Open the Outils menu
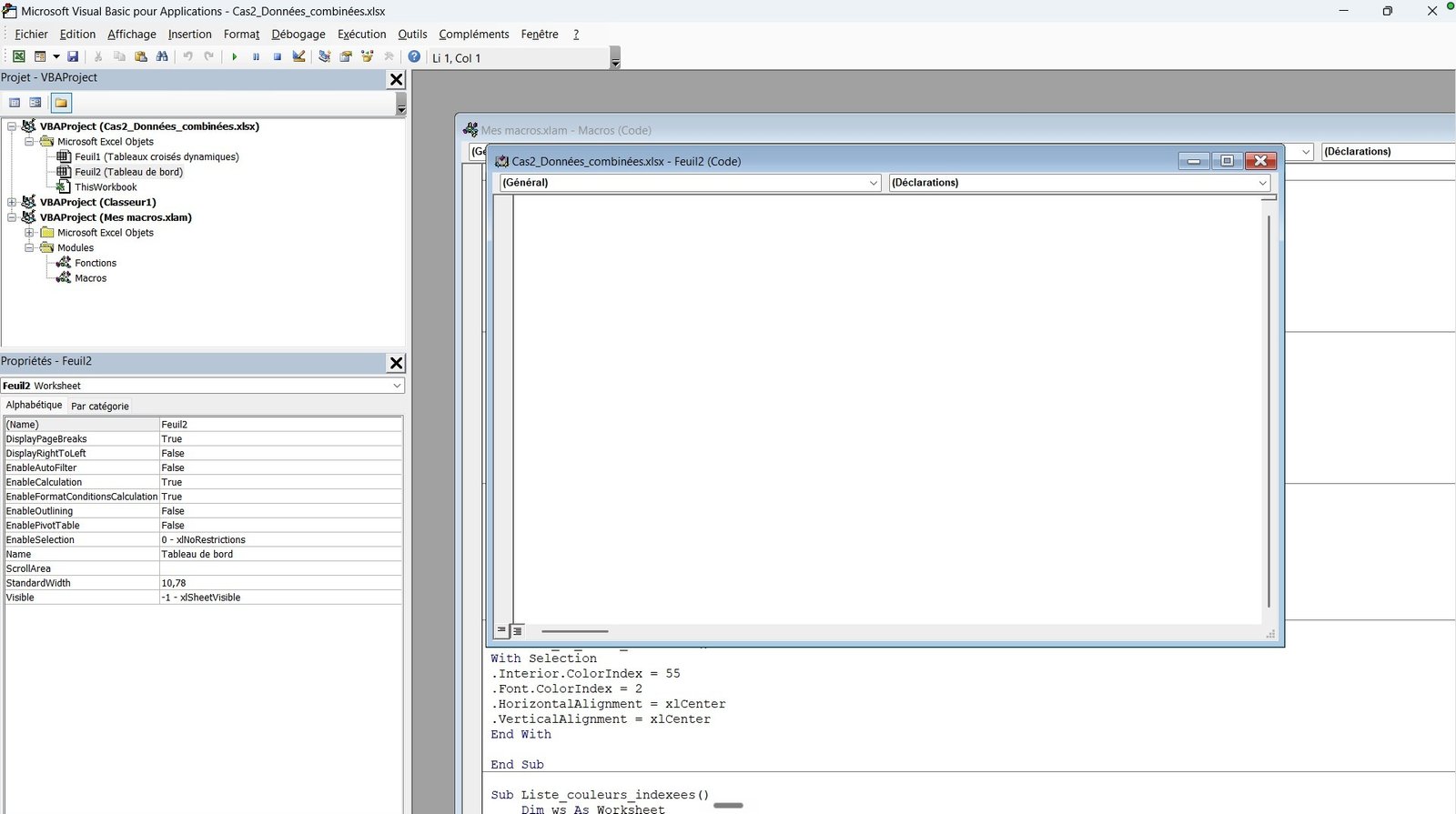Screen dimensions: 1456x814 pos(412,34)
